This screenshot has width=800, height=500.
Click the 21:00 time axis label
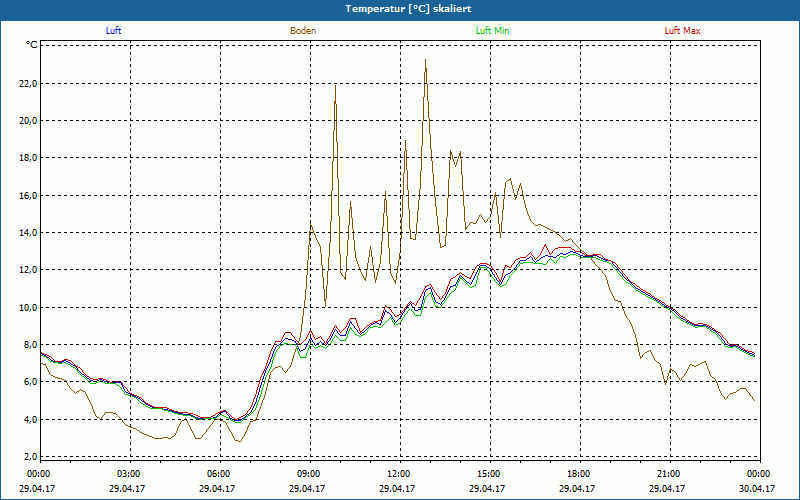[670, 474]
